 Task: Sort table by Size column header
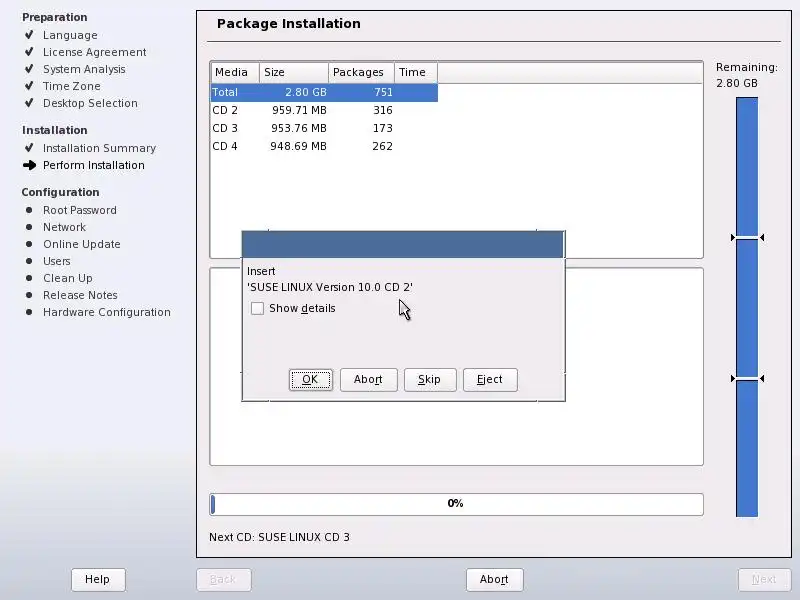294,72
